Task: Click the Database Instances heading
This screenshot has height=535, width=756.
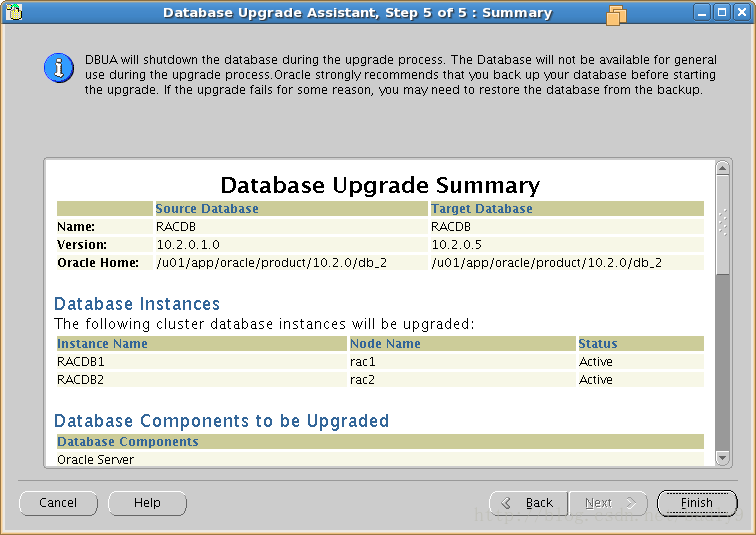Action: click(x=137, y=304)
